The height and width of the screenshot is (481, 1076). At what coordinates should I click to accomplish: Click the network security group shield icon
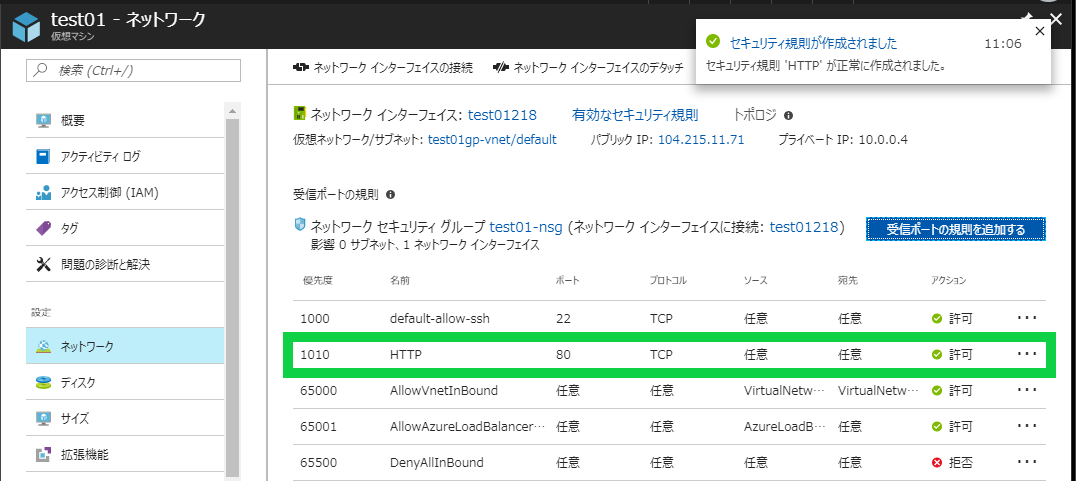(299, 224)
